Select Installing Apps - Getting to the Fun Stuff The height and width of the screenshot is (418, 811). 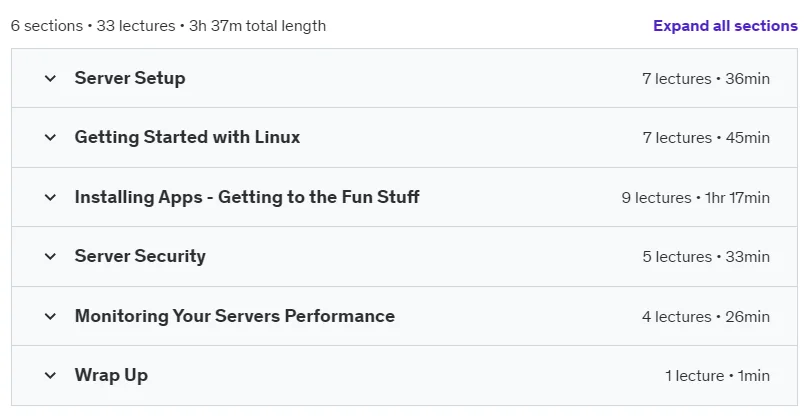[x=247, y=197]
